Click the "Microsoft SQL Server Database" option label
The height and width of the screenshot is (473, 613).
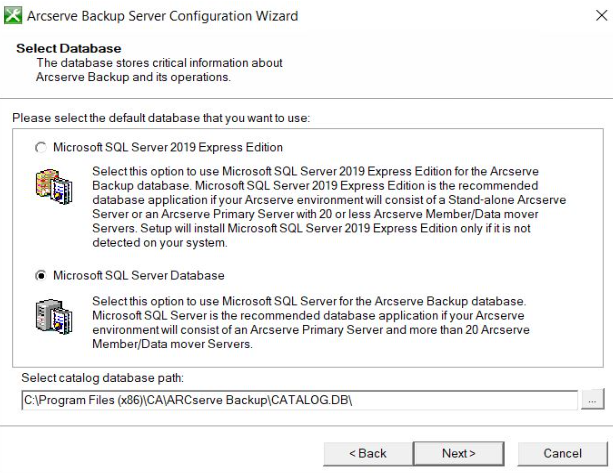139,276
